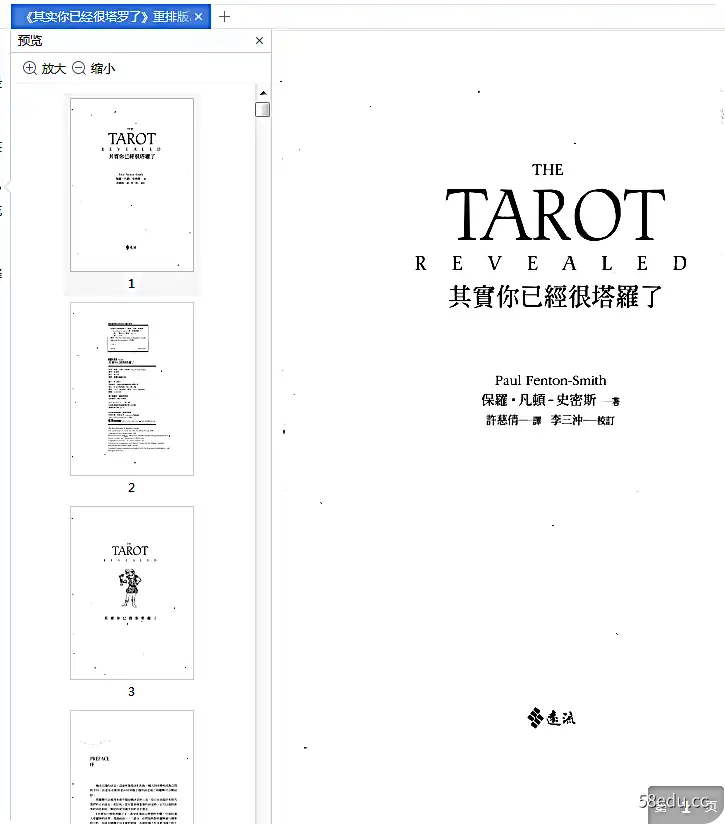Image resolution: width=725 pixels, height=824 pixels.
Task: Click the zoom in (放大) magnifier icon
Action: tap(30, 68)
